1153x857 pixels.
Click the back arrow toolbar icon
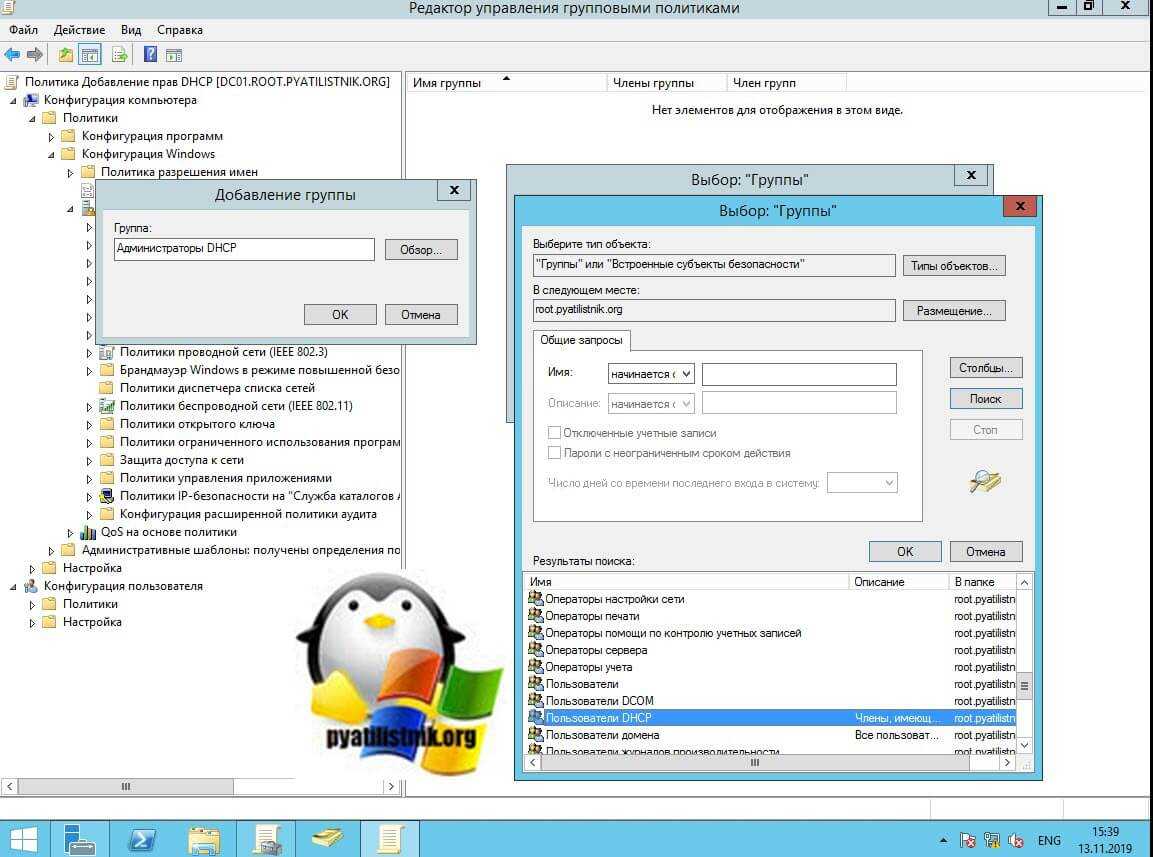pos(12,55)
